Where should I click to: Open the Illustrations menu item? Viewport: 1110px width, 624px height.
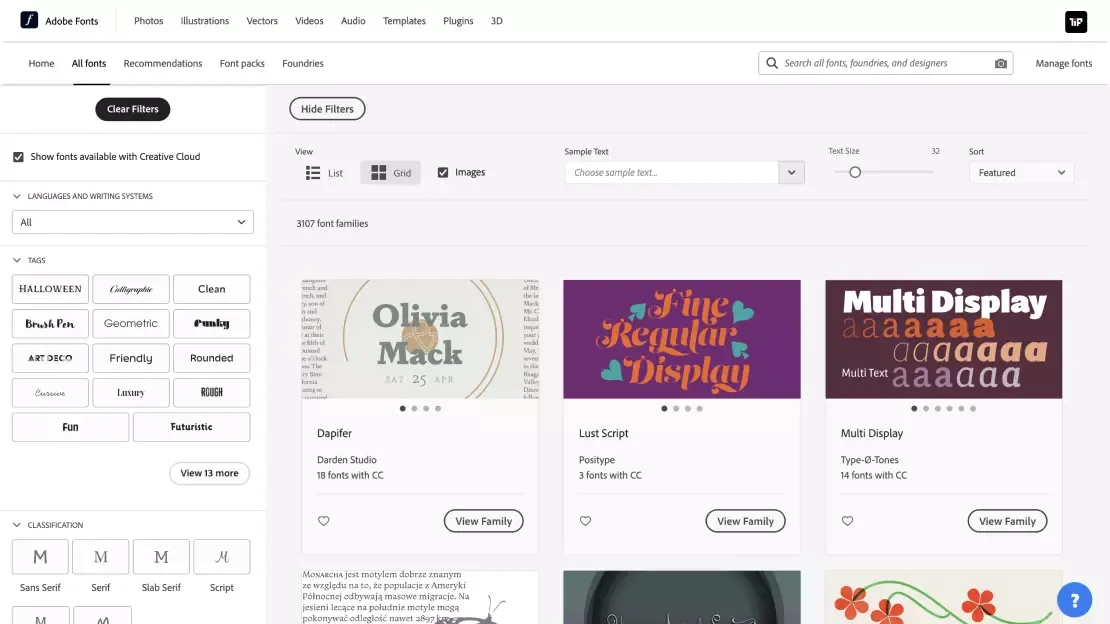point(205,21)
